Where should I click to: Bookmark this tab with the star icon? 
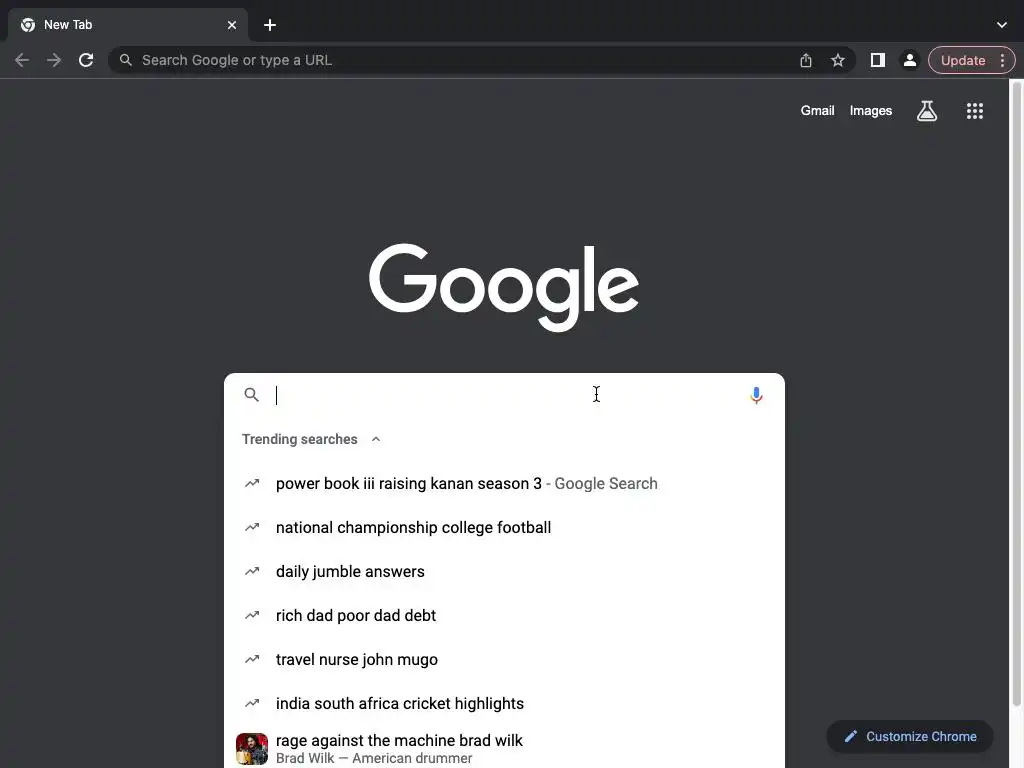(x=838, y=60)
